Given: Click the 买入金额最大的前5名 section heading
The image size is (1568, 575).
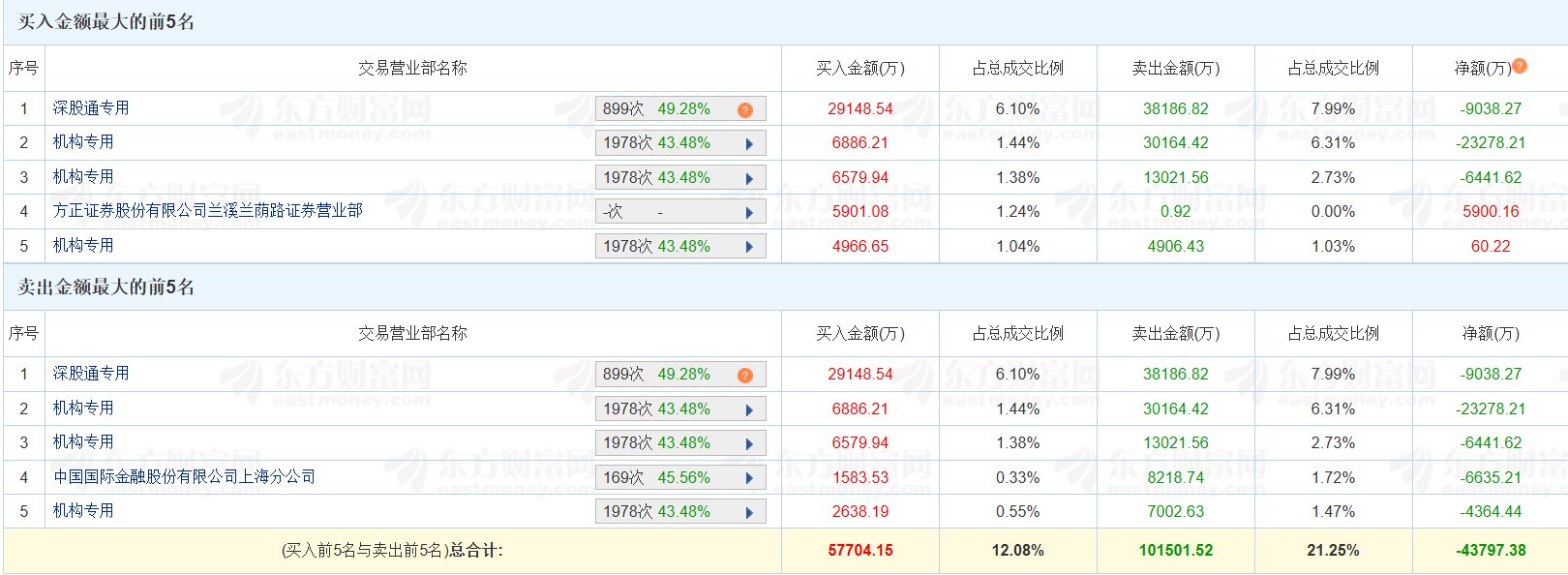Looking at the screenshot, I should (x=106, y=22).
